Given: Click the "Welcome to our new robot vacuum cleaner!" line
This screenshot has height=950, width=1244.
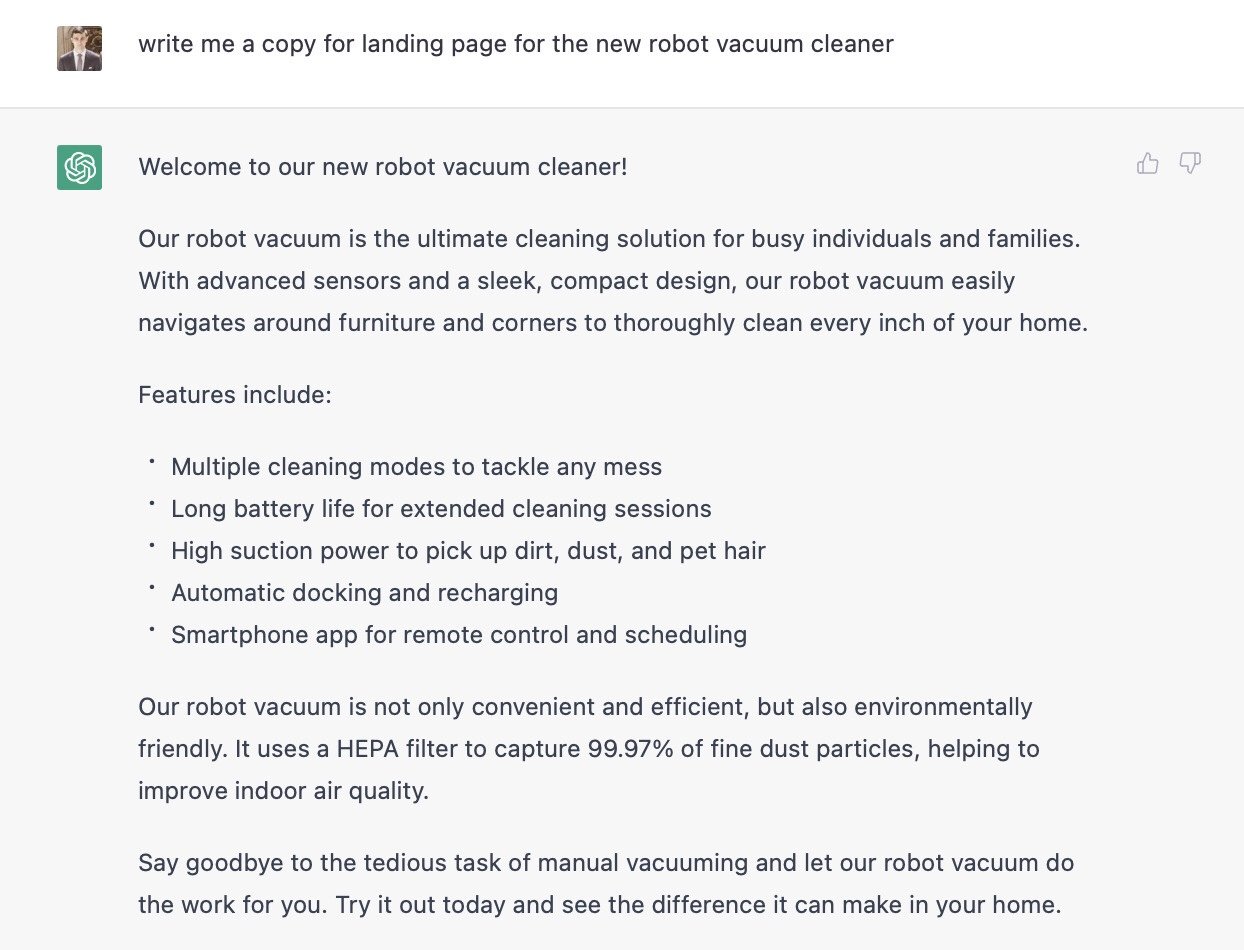Looking at the screenshot, I should click(383, 166).
